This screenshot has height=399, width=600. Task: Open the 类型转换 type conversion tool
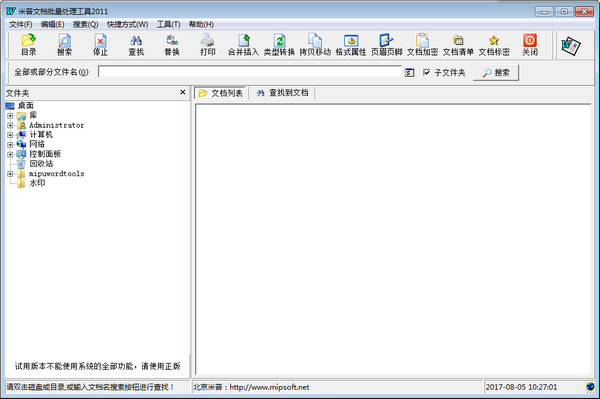pos(279,45)
